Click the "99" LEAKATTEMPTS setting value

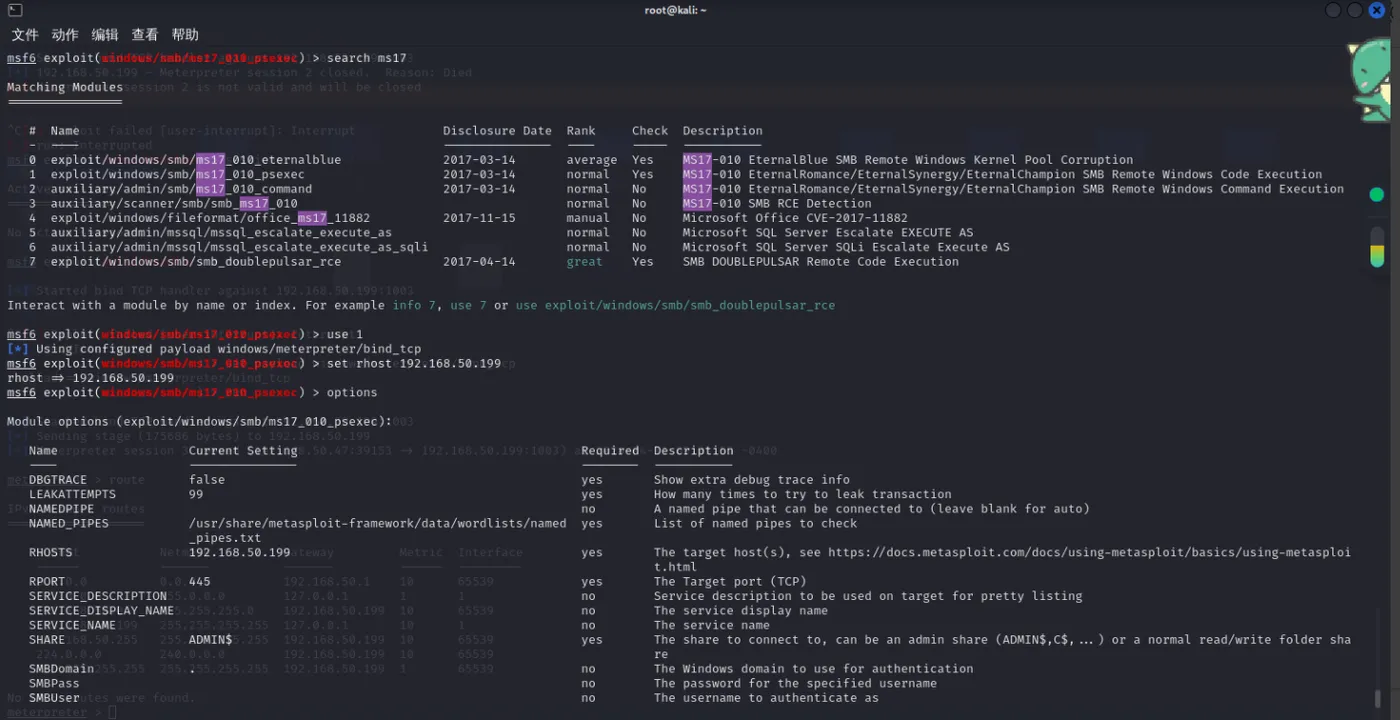click(196, 494)
